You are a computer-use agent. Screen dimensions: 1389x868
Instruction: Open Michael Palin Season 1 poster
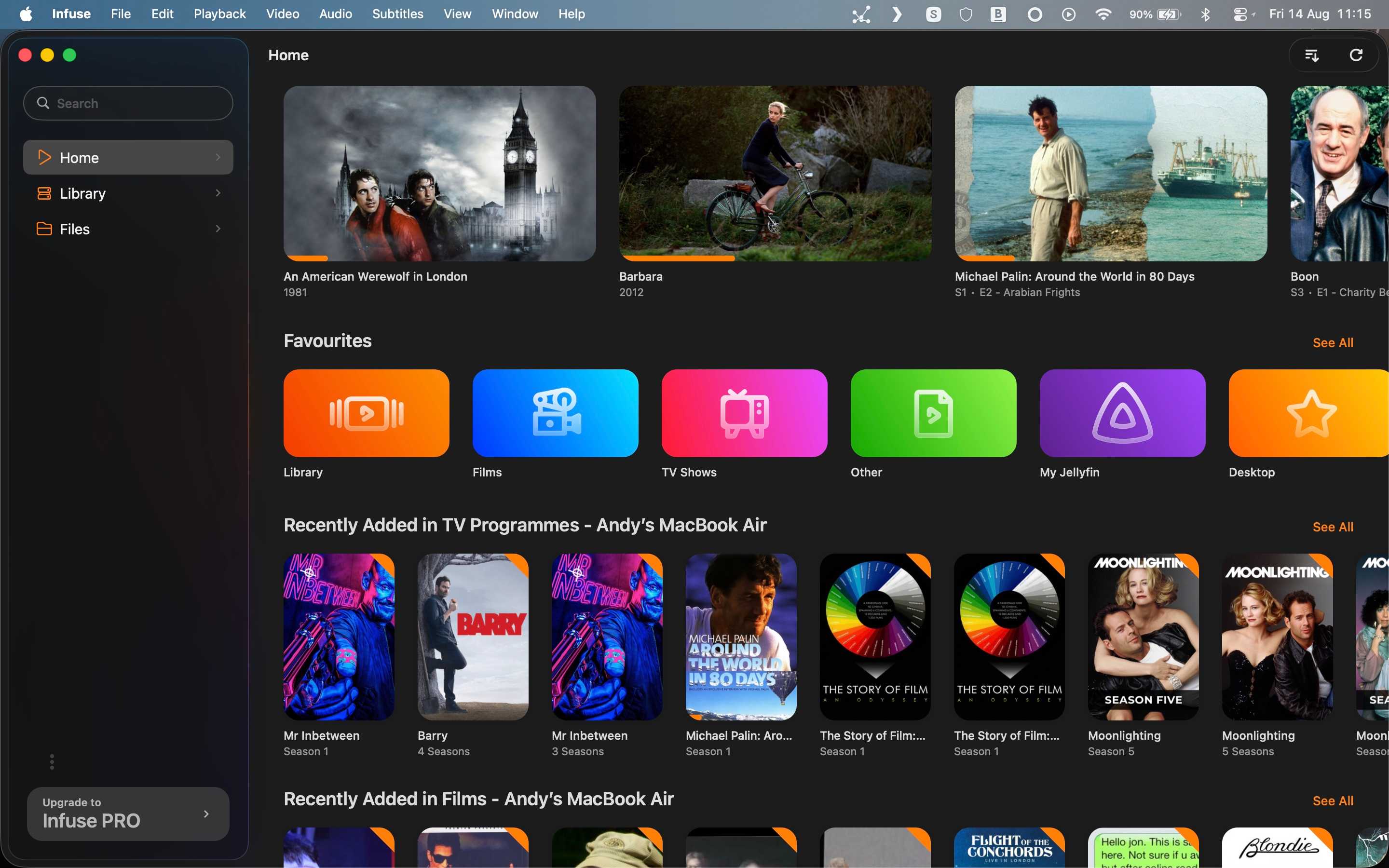[741, 637]
